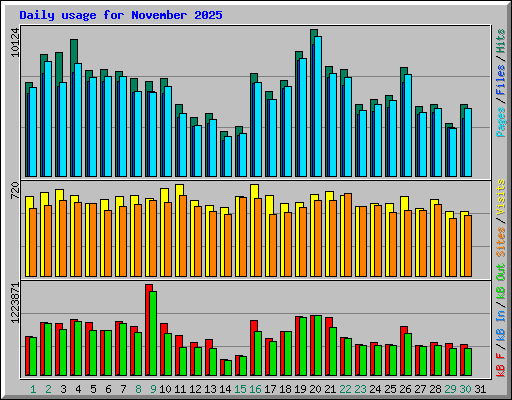Select day 8 on the x-axis
Viewport: 512px width, 400px height.
point(138,389)
